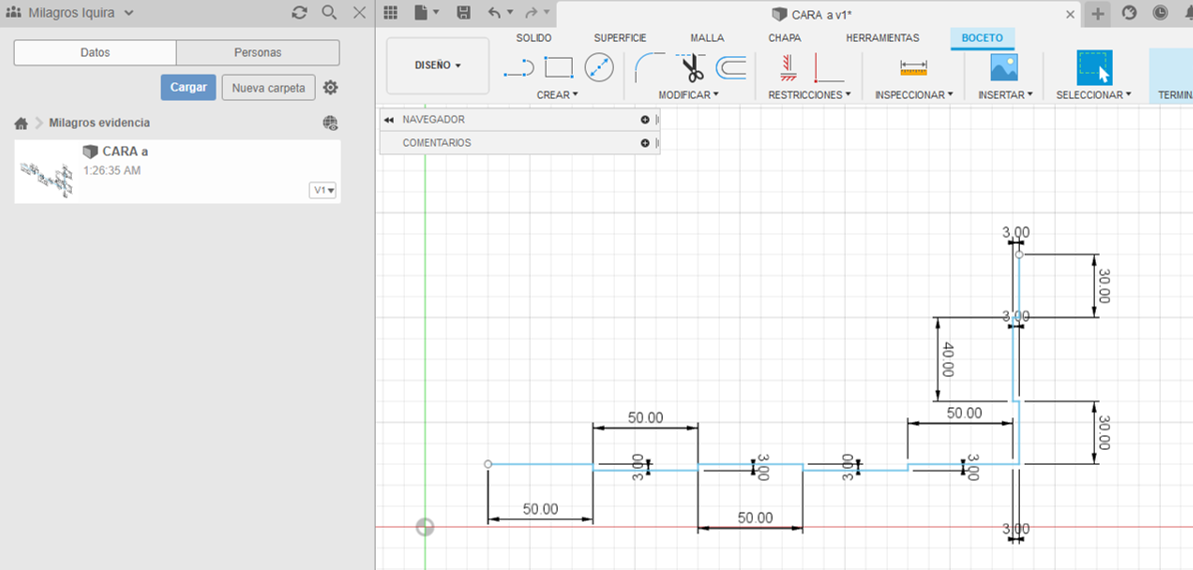
Task: Select the bottom-left 50.00 dimension
Action: (x=540, y=509)
